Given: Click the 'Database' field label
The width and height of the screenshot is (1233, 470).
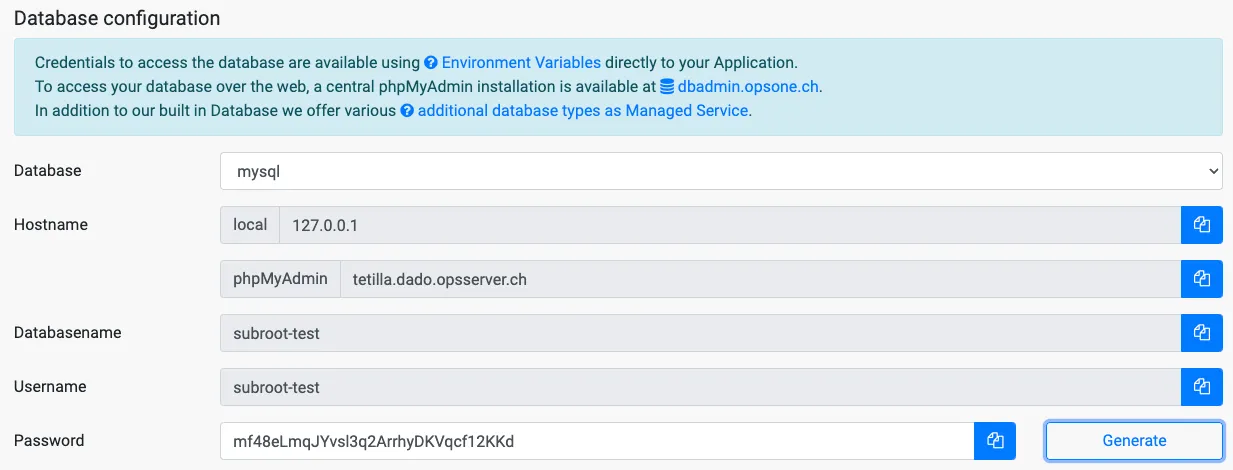Looking at the screenshot, I should (x=48, y=171).
